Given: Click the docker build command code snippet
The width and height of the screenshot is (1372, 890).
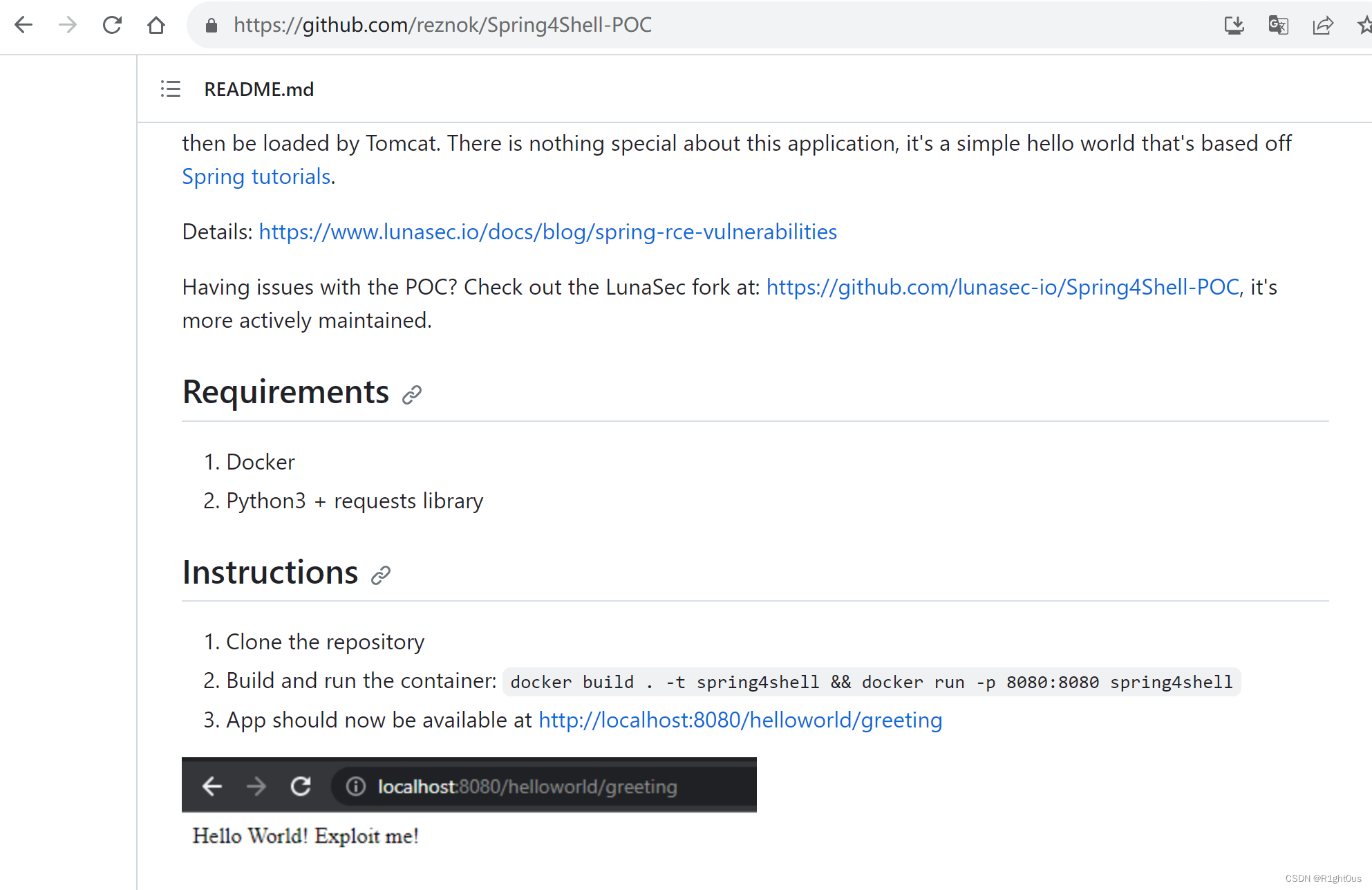Looking at the screenshot, I should 872,682.
